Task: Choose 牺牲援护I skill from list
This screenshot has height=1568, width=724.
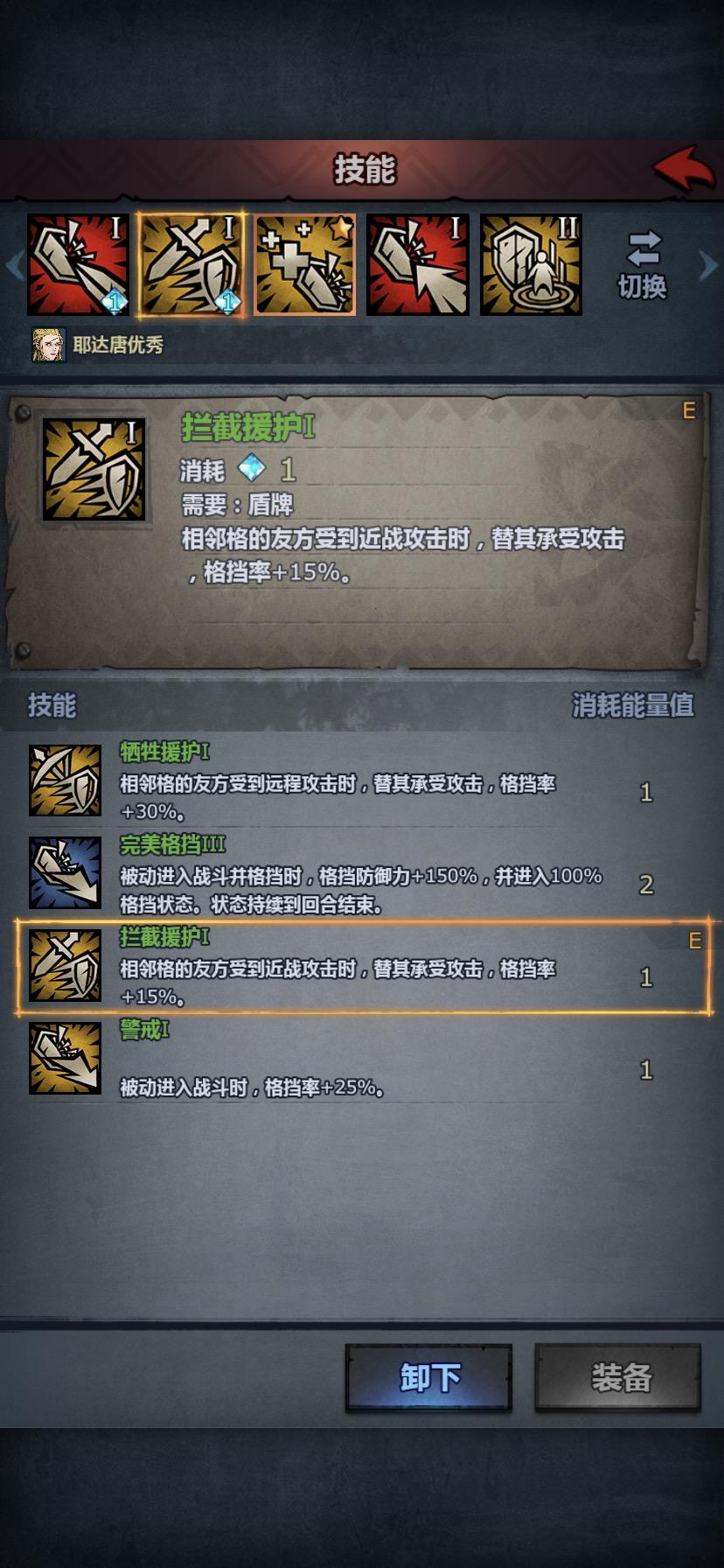Action: click(x=362, y=781)
